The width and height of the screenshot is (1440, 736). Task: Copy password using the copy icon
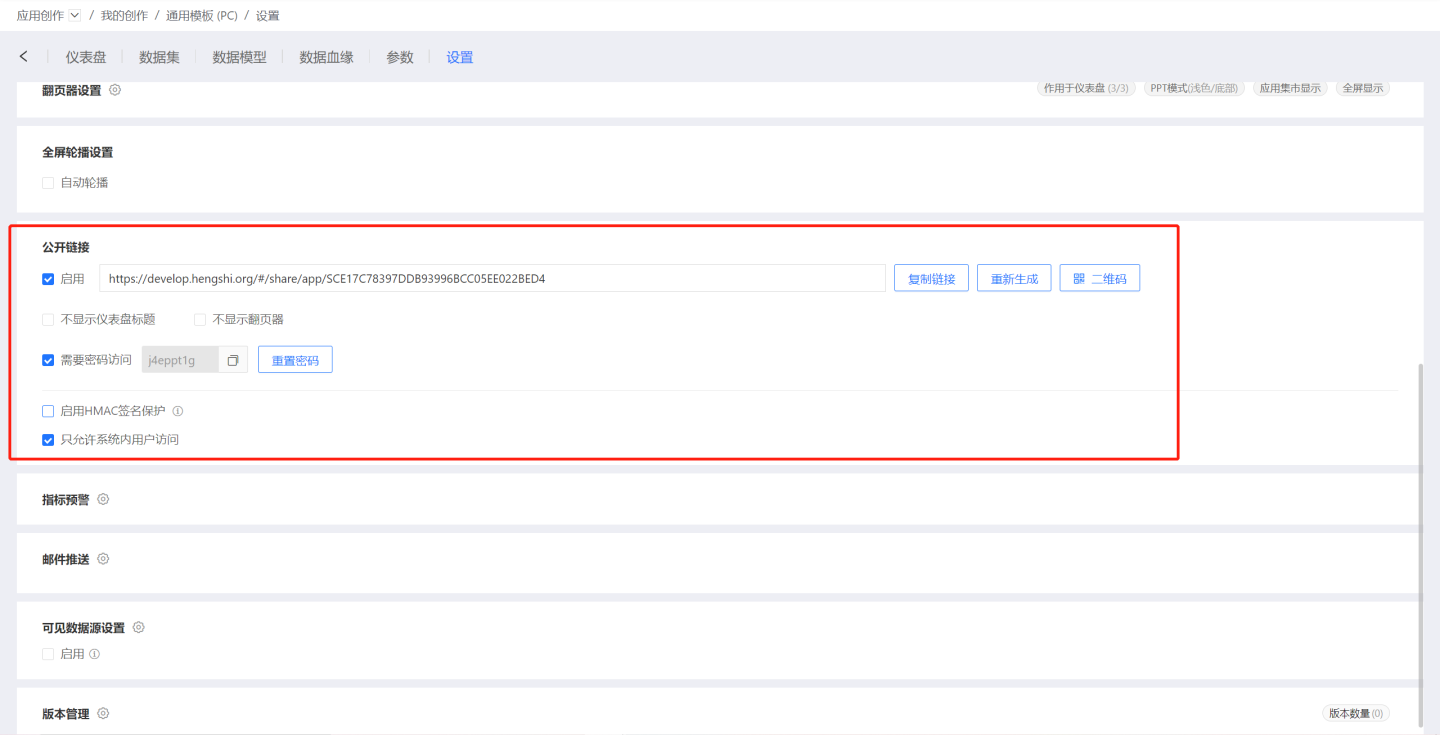233,360
